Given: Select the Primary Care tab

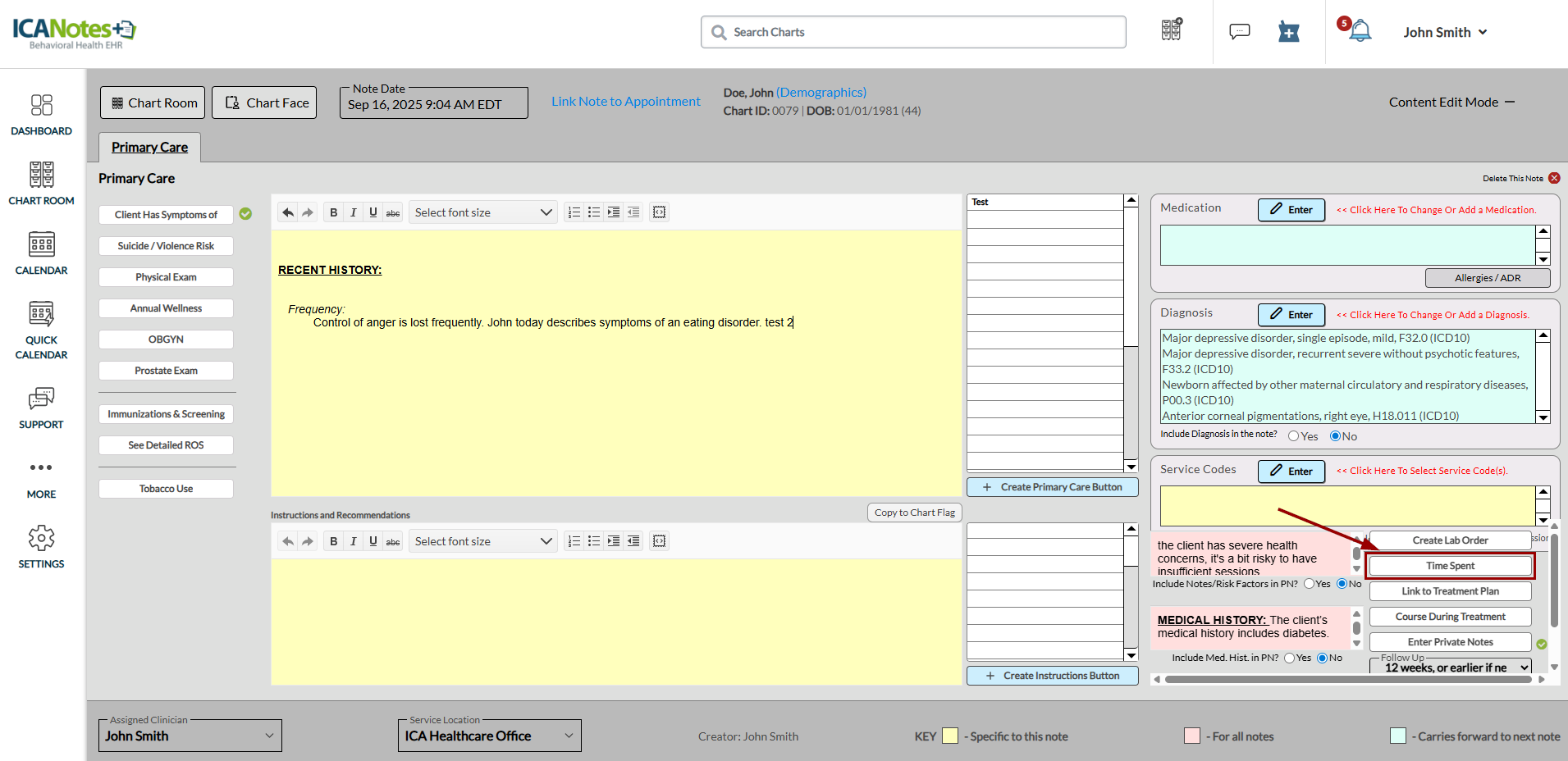Looking at the screenshot, I should tap(149, 148).
